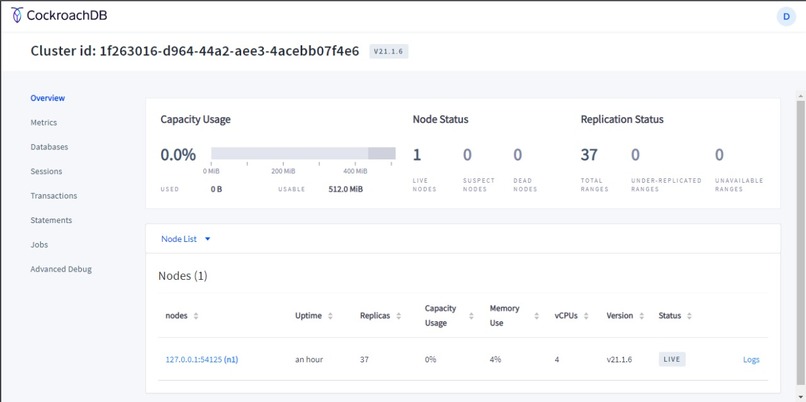The image size is (806, 402).
Task: Select the Cluster id text
Action: (195, 51)
